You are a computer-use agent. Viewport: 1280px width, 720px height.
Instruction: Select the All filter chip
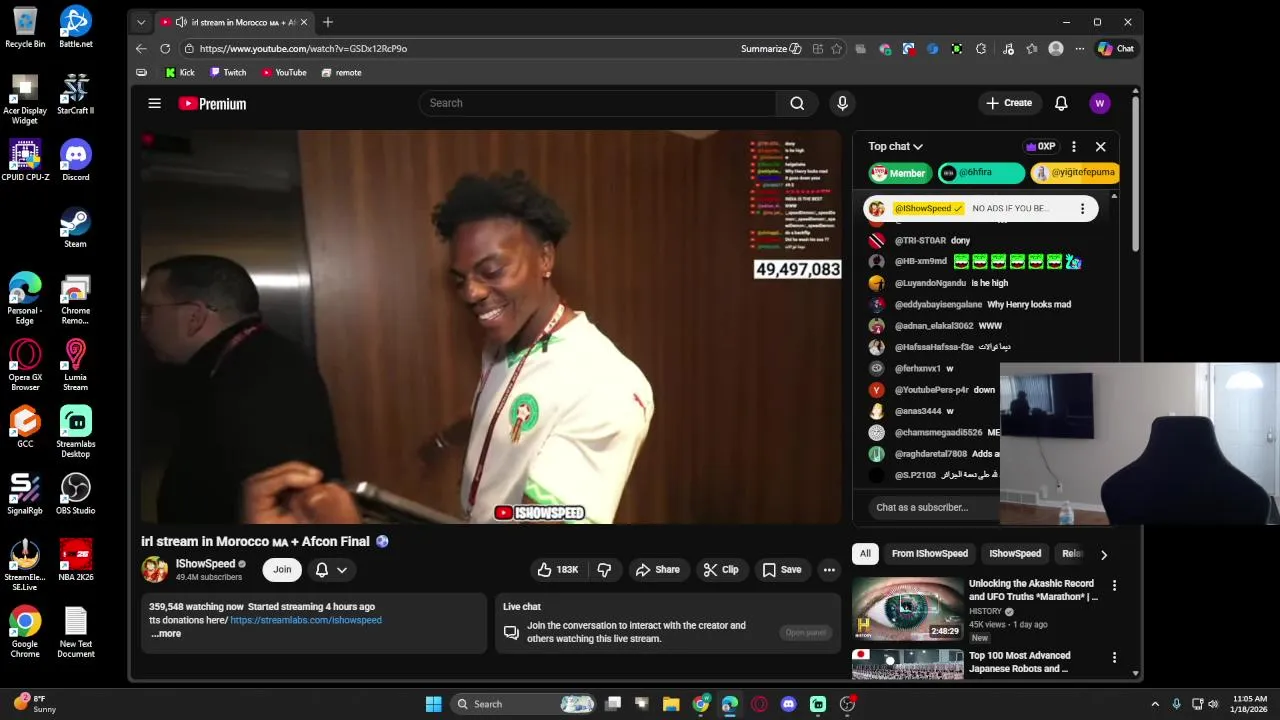click(865, 554)
